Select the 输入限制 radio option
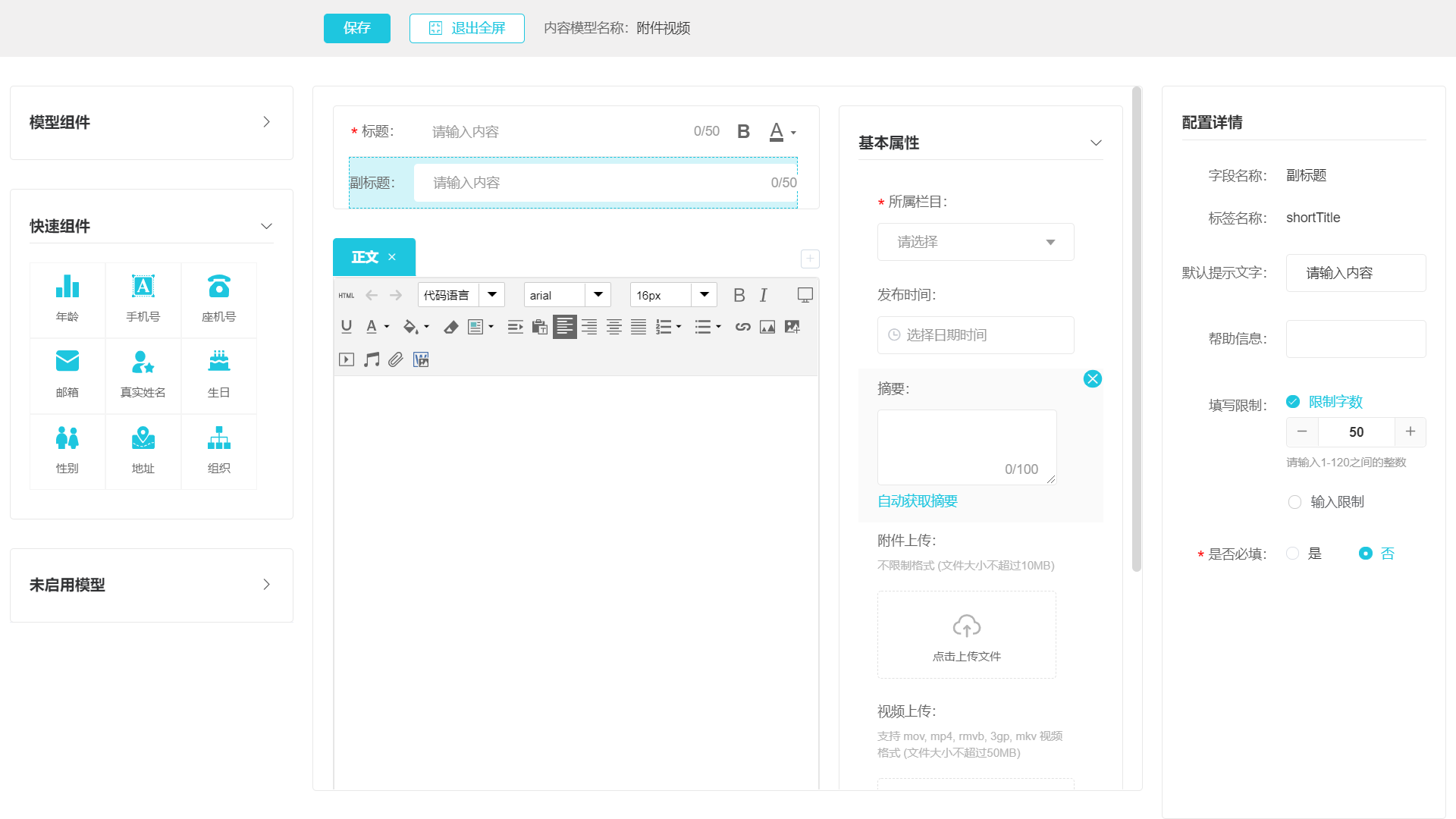The image size is (1456, 819). [1295, 502]
